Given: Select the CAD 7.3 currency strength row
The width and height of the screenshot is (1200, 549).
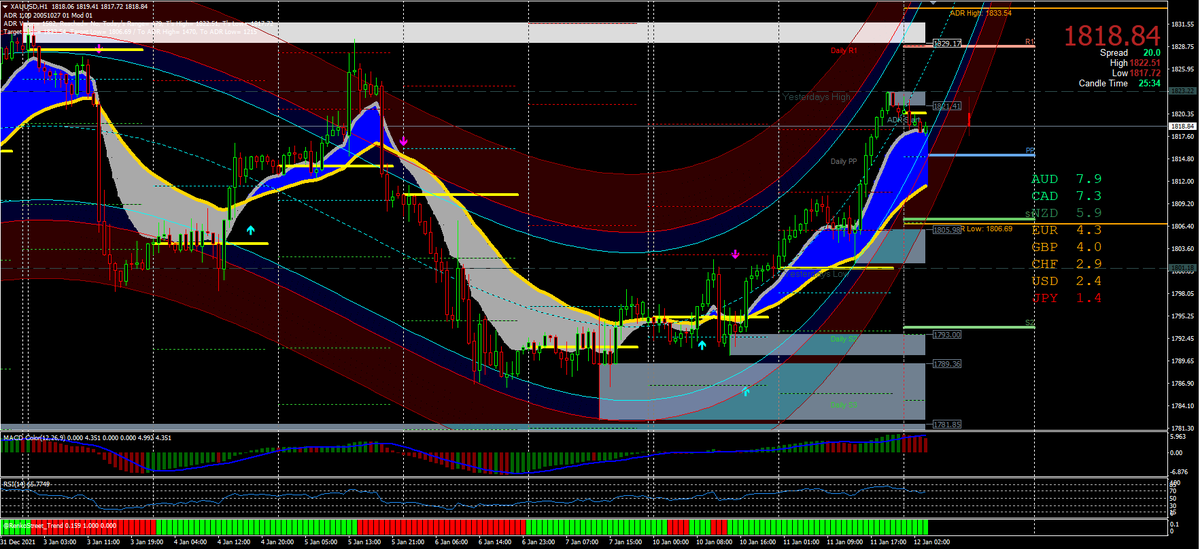Looking at the screenshot, I should [x=1066, y=195].
